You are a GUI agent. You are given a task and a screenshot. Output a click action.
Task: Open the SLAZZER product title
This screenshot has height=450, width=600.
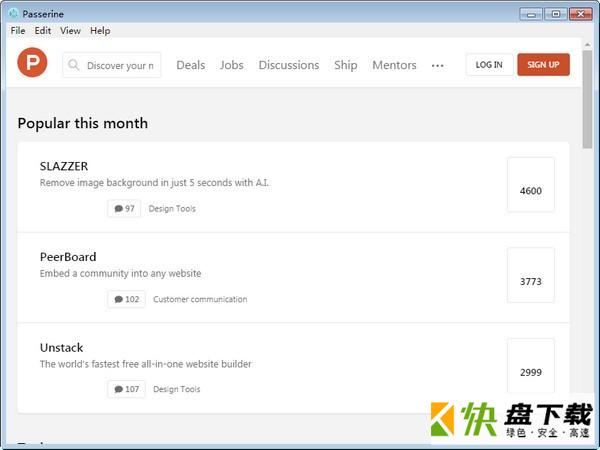point(64,166)
